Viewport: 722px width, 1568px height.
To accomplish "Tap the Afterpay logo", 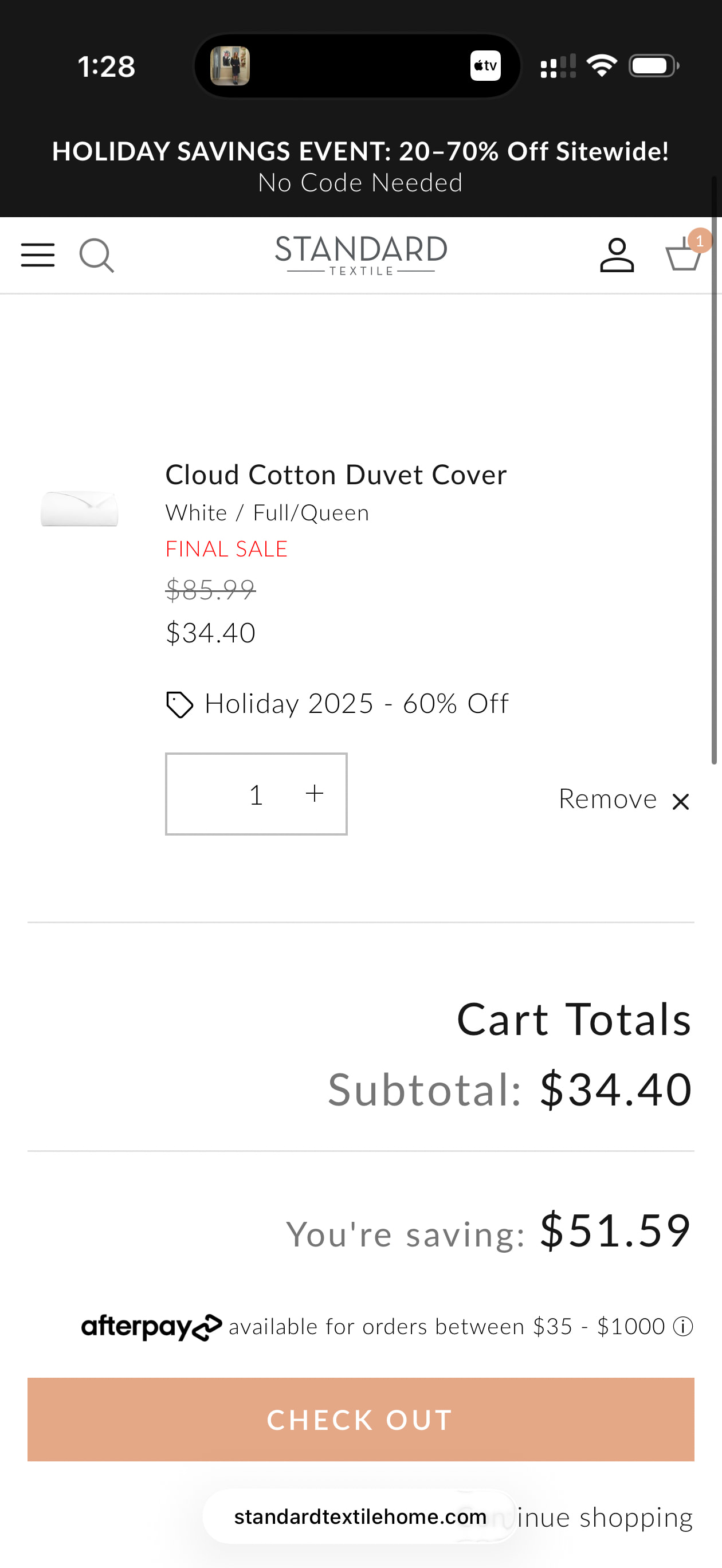I will point(152,1327).
